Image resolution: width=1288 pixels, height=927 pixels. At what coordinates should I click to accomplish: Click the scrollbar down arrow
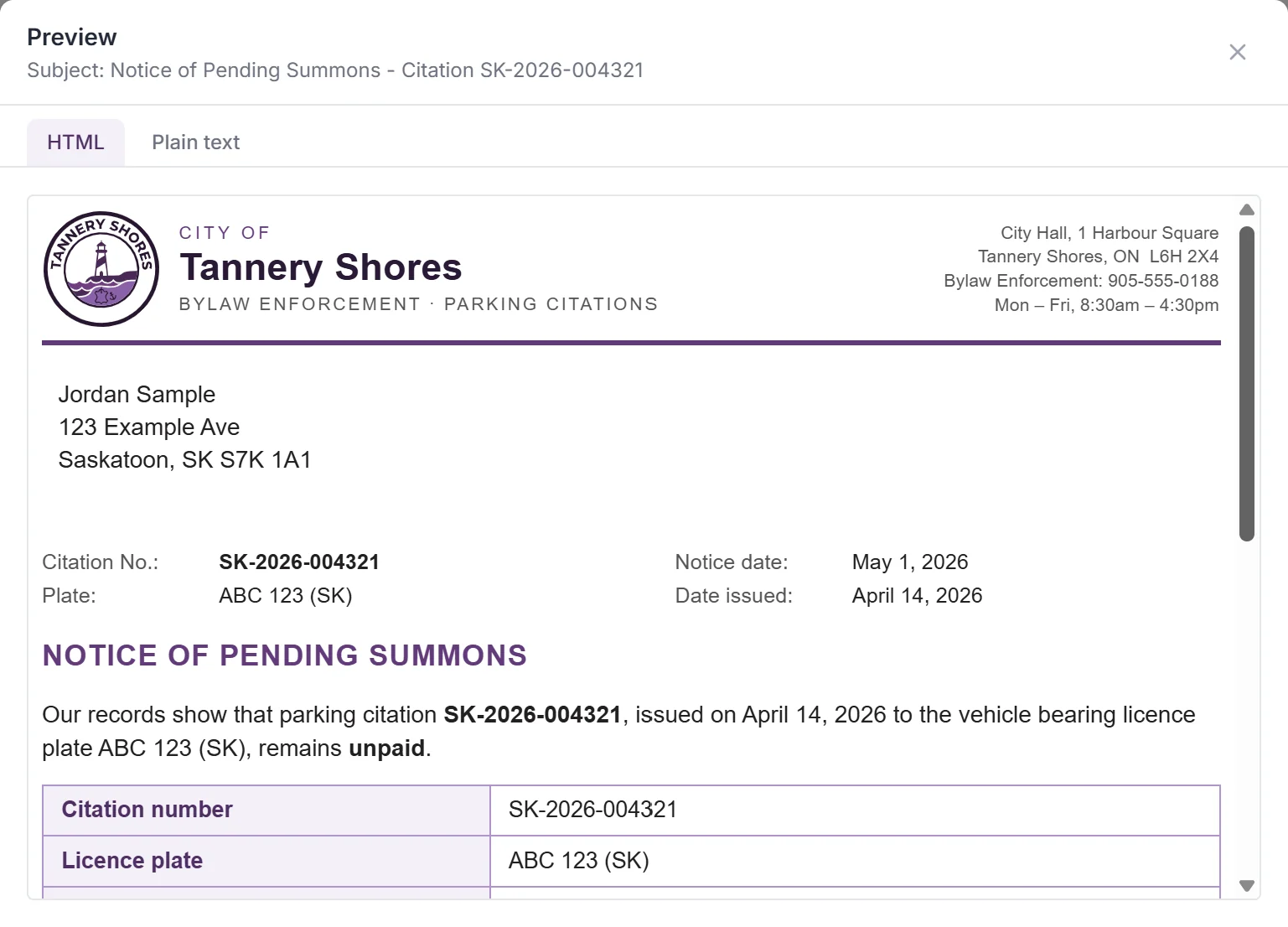pos(1247,885)
